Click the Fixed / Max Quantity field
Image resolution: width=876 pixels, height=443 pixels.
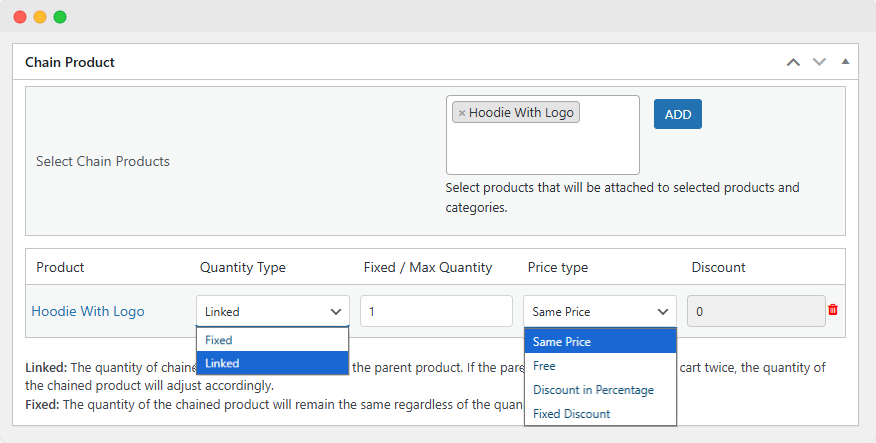(x=436, y=311)
